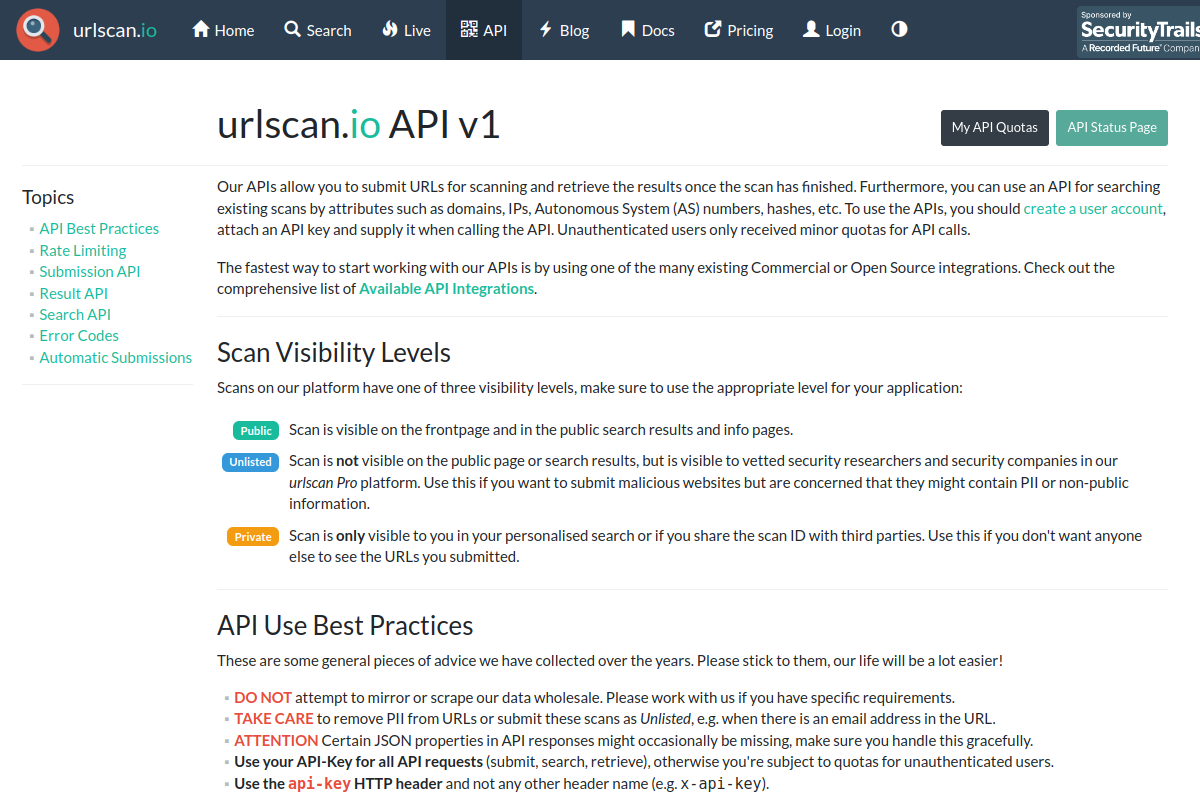The image size is (1200, 800).
Task: Jump to Automatic Submissions topic
Action: coord(116,358)
